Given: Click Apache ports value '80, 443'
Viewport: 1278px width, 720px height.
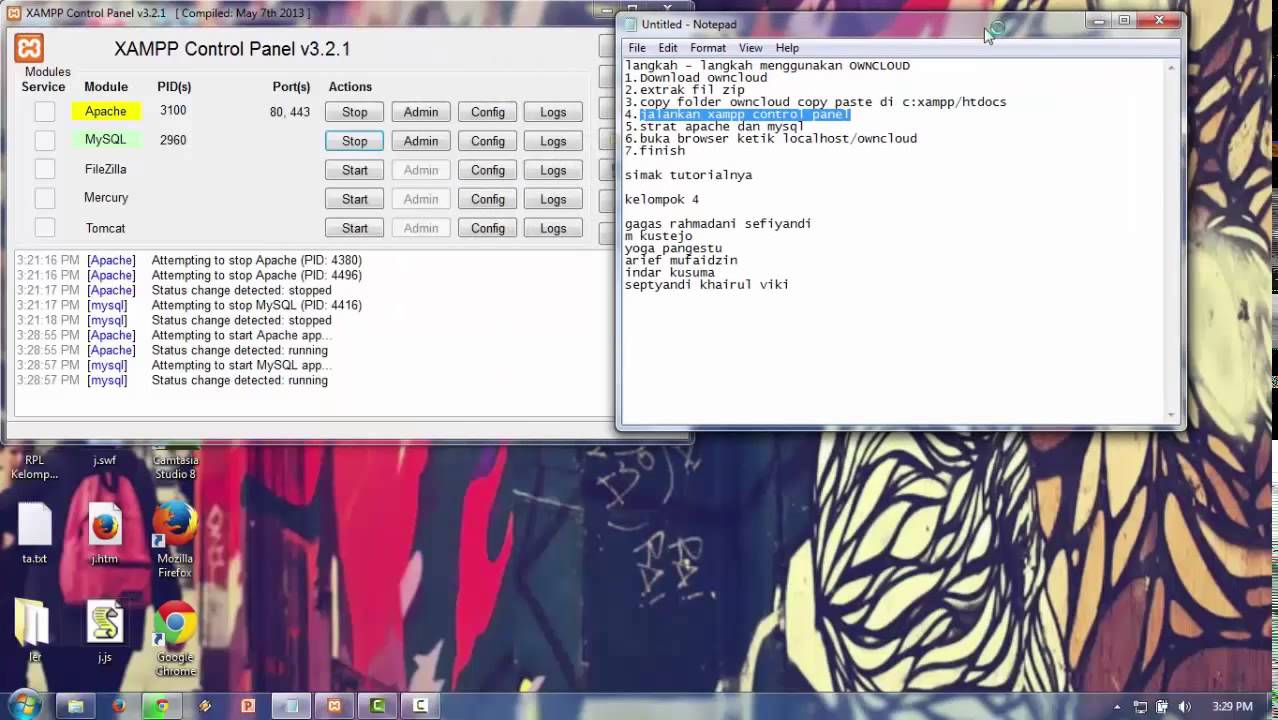Looking at the screenshot, I should [290, 112].
